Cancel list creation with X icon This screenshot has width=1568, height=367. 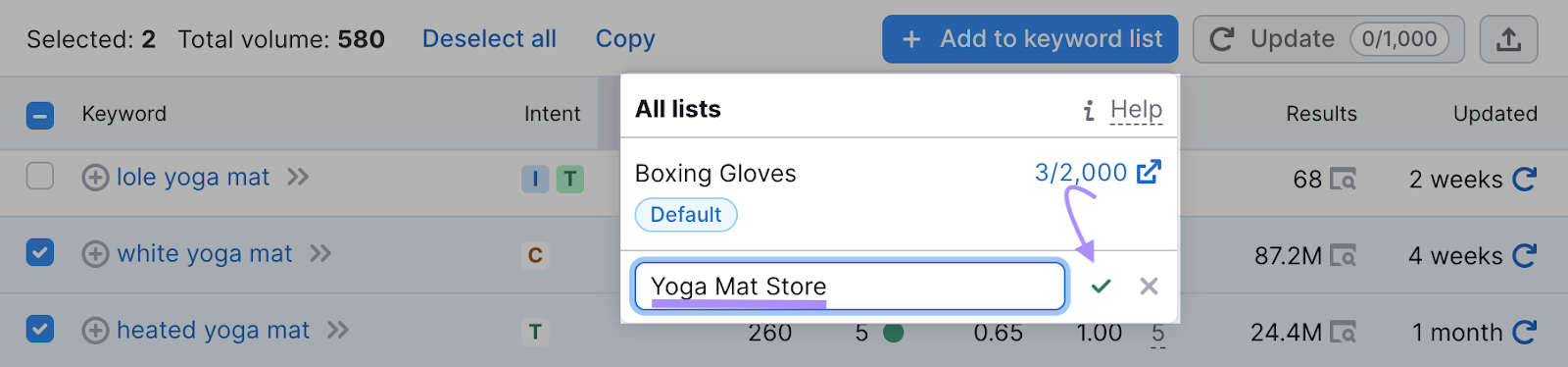pos(1149,286)
